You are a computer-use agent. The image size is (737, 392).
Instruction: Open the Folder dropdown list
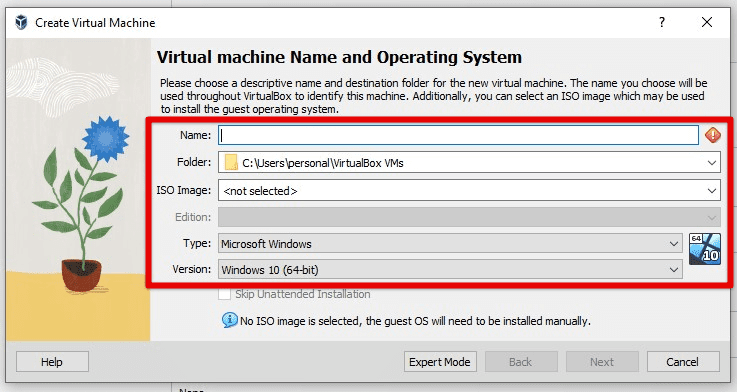pyautogui.click(x=469, y=163)
